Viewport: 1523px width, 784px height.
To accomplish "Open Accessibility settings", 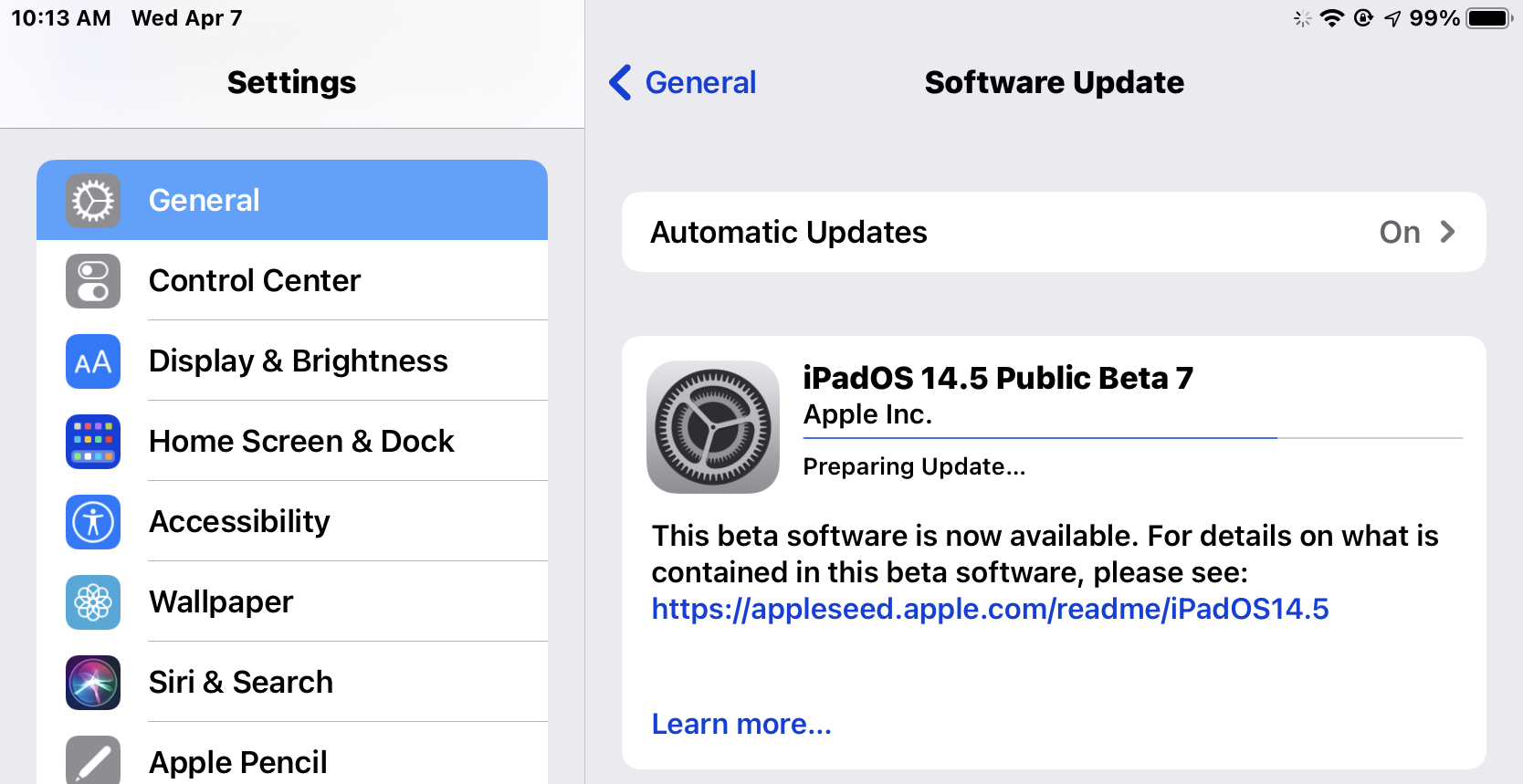I will 292,521.
